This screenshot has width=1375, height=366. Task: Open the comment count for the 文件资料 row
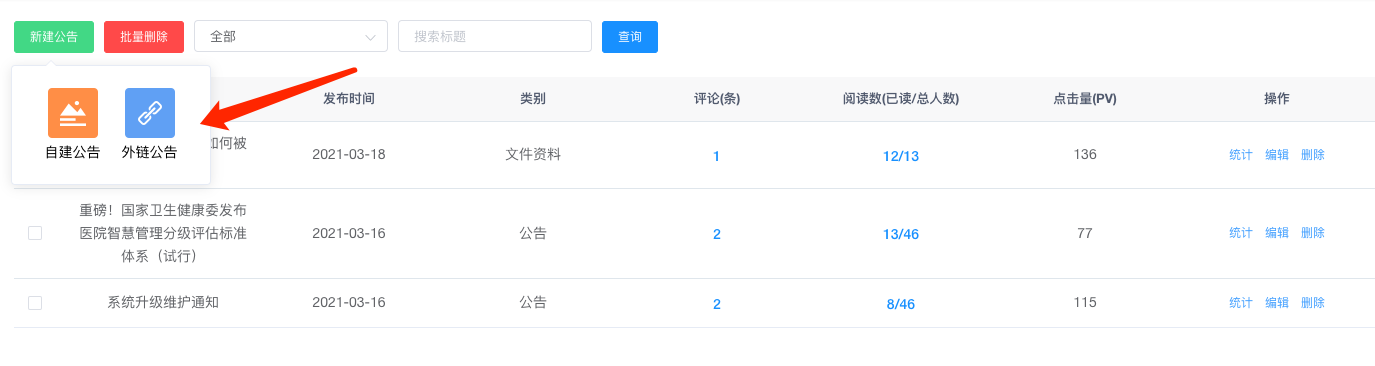click(717, 156)
